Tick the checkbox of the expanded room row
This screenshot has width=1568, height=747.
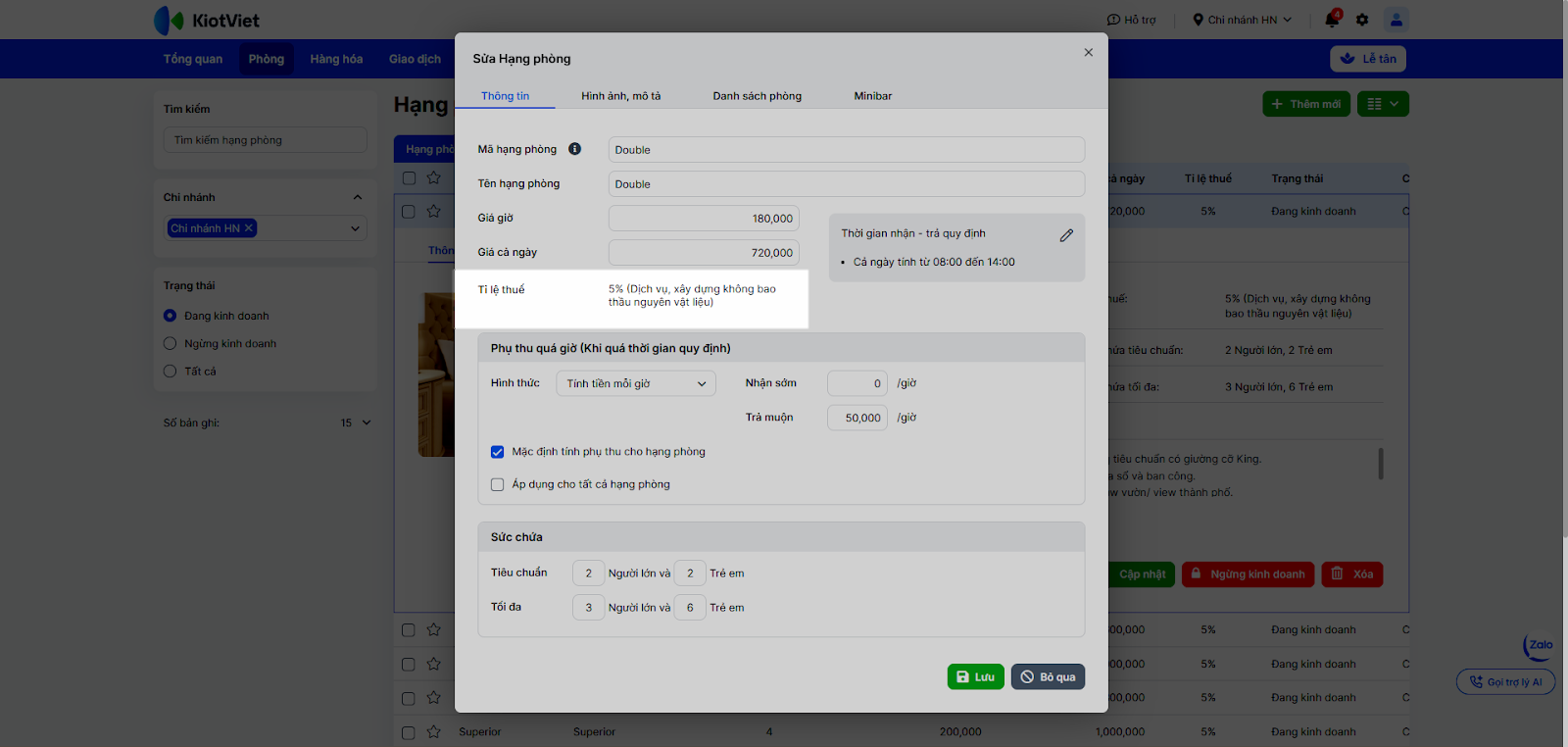409,211
